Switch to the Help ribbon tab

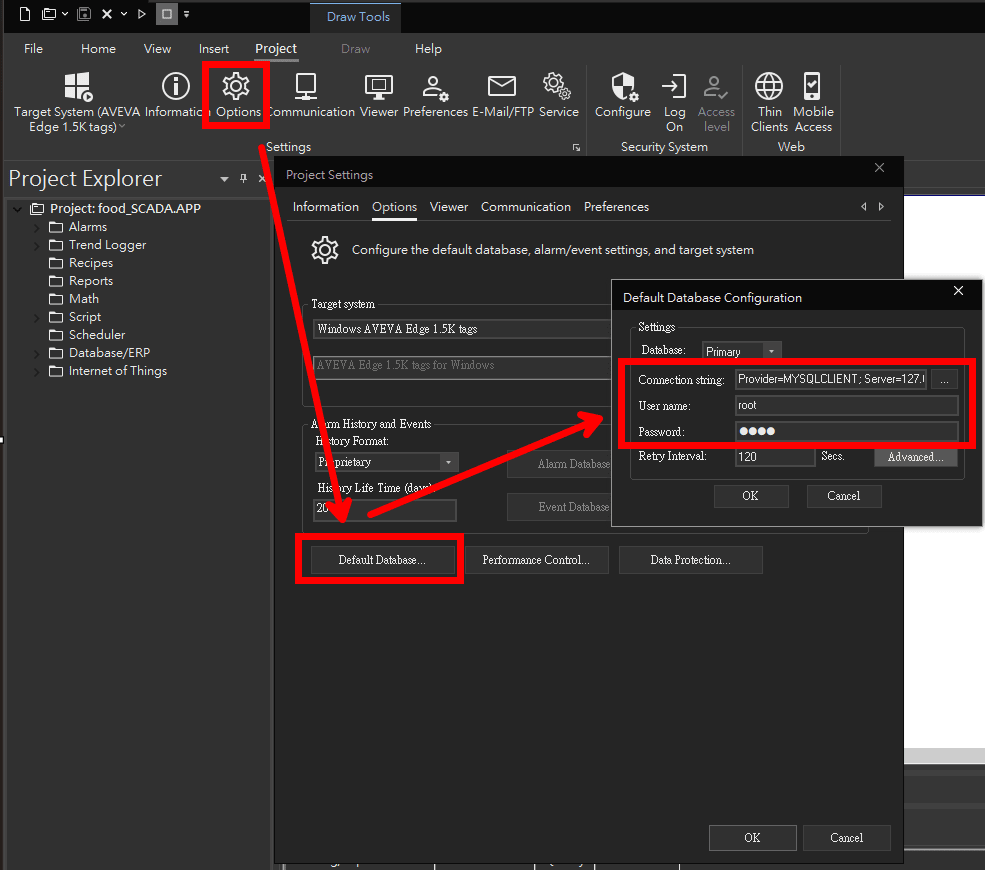click(x=428, y=48)
